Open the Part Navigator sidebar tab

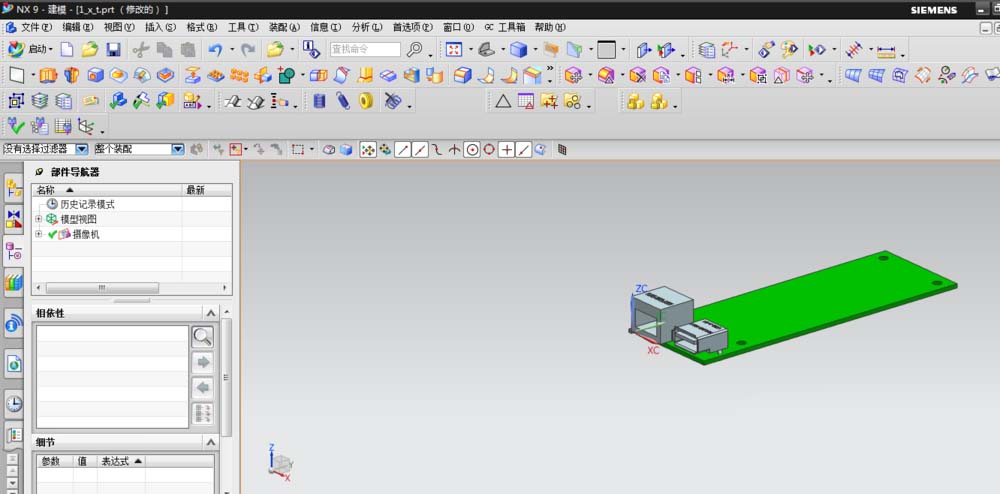coord(13,251)
